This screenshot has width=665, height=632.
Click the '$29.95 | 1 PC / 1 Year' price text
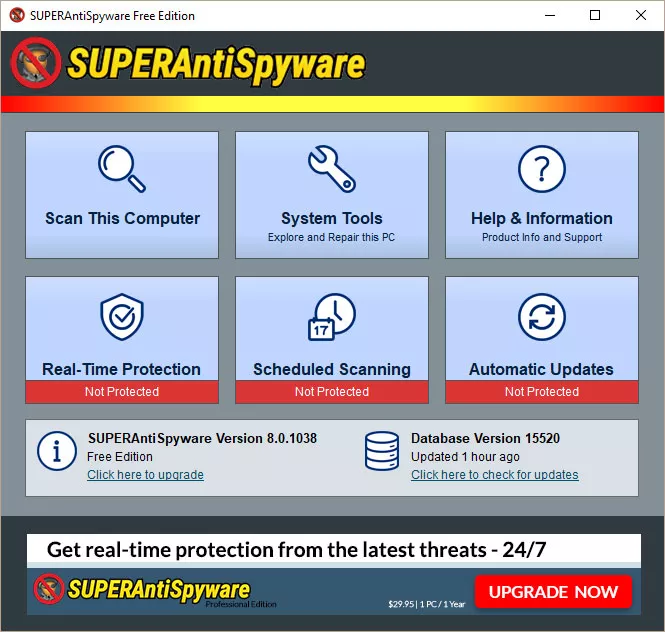click(427, 604)
